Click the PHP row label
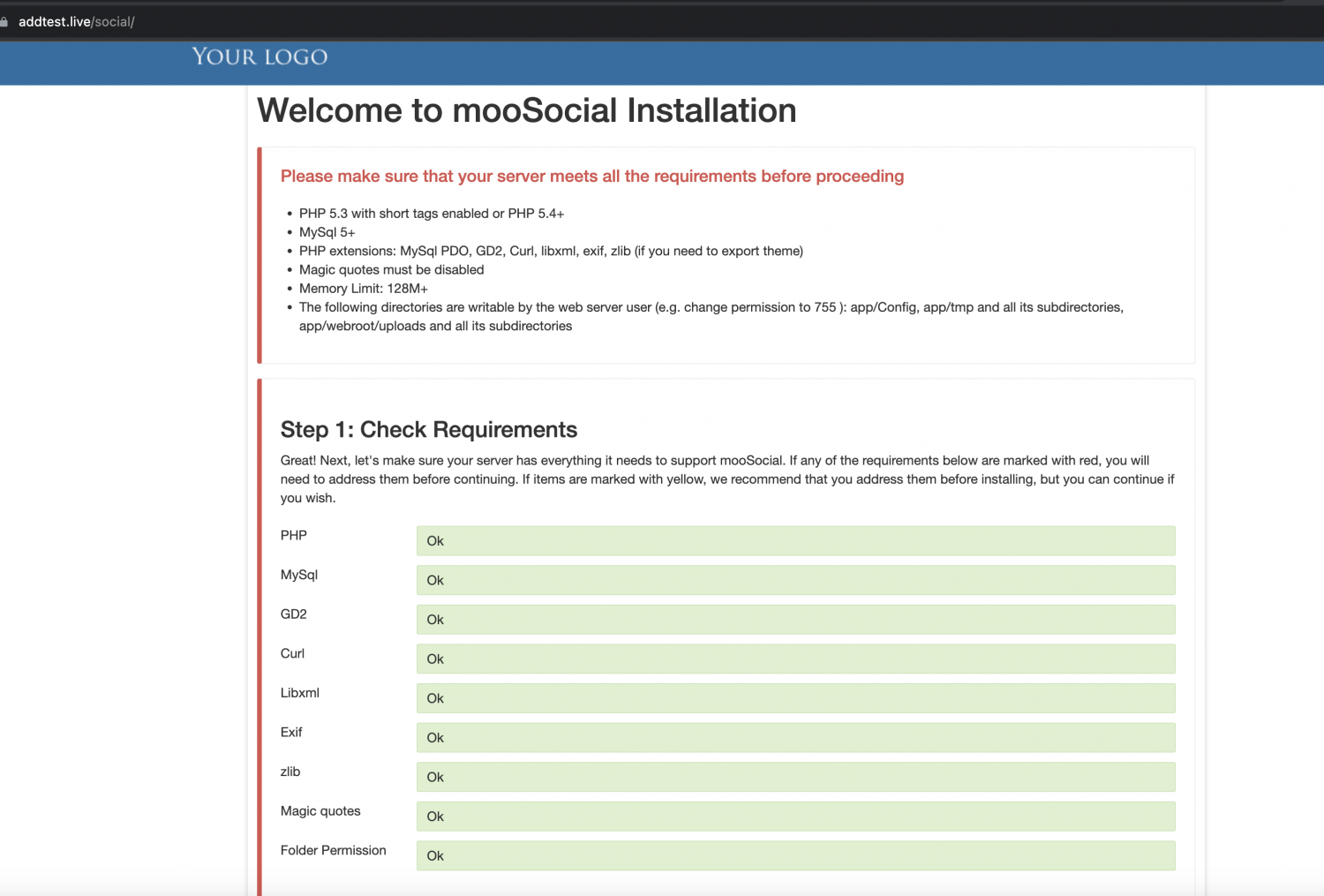 click(x=294, y=535)
